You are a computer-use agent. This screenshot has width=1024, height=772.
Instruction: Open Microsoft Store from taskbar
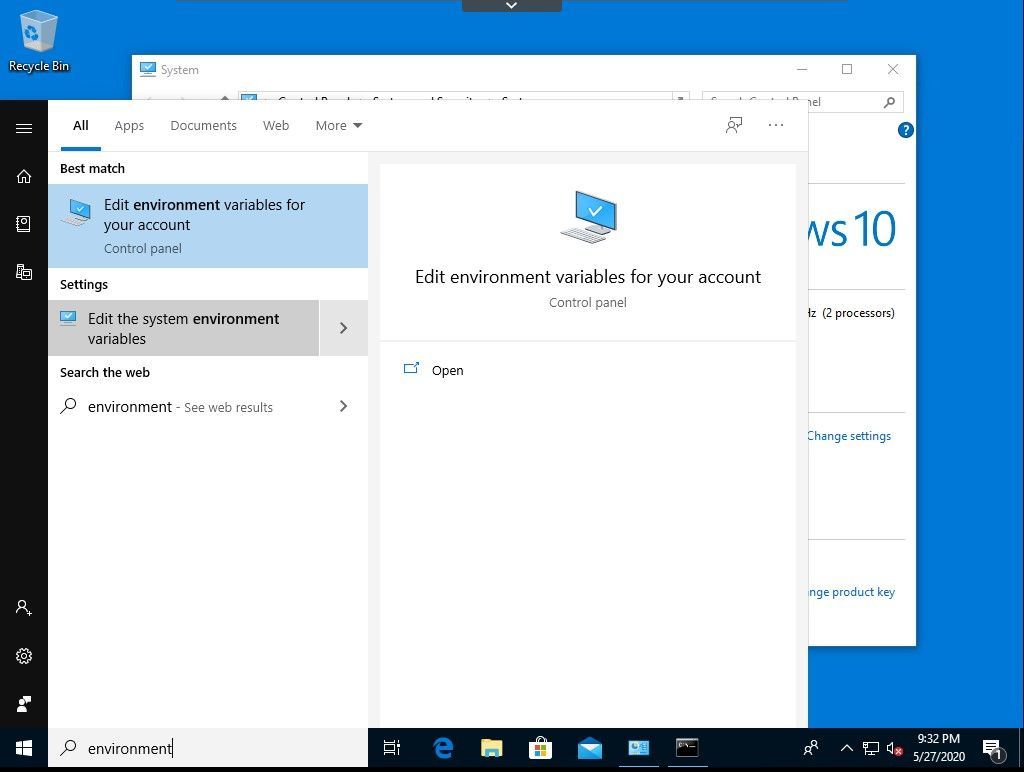(540, 748)
